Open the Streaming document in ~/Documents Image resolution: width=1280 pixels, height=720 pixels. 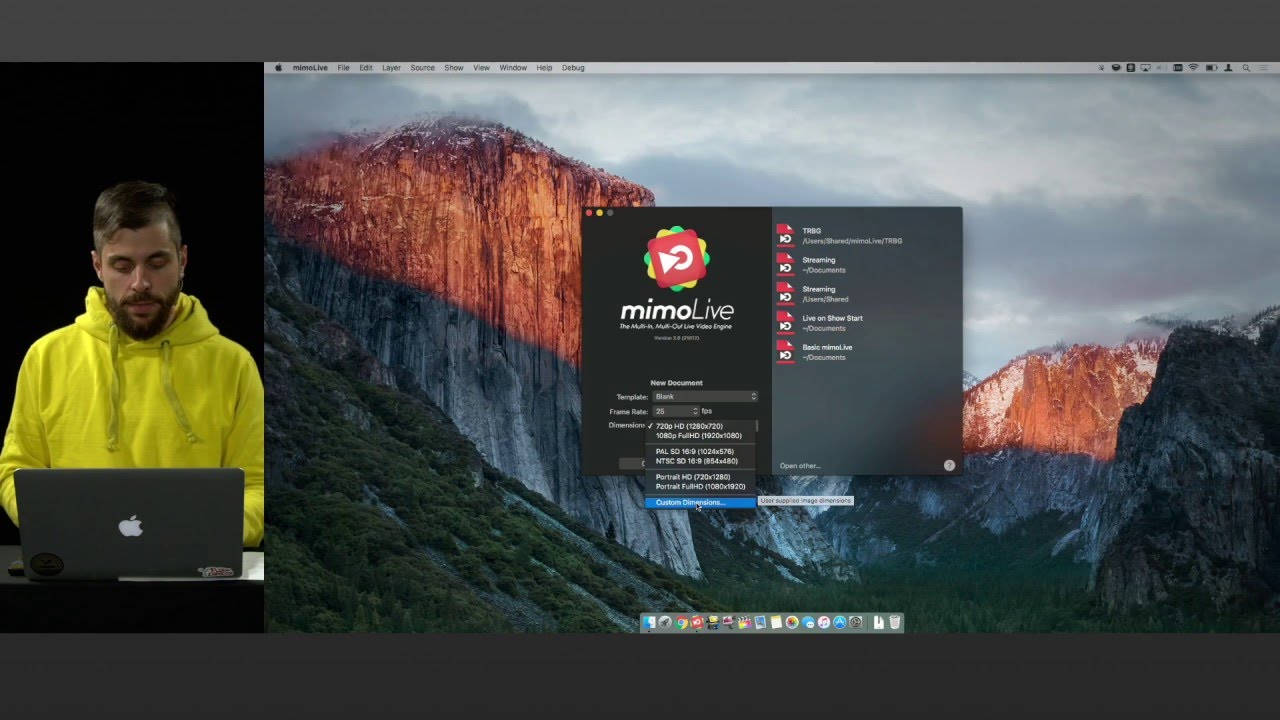pyautogui.click(x=810, y=264)
